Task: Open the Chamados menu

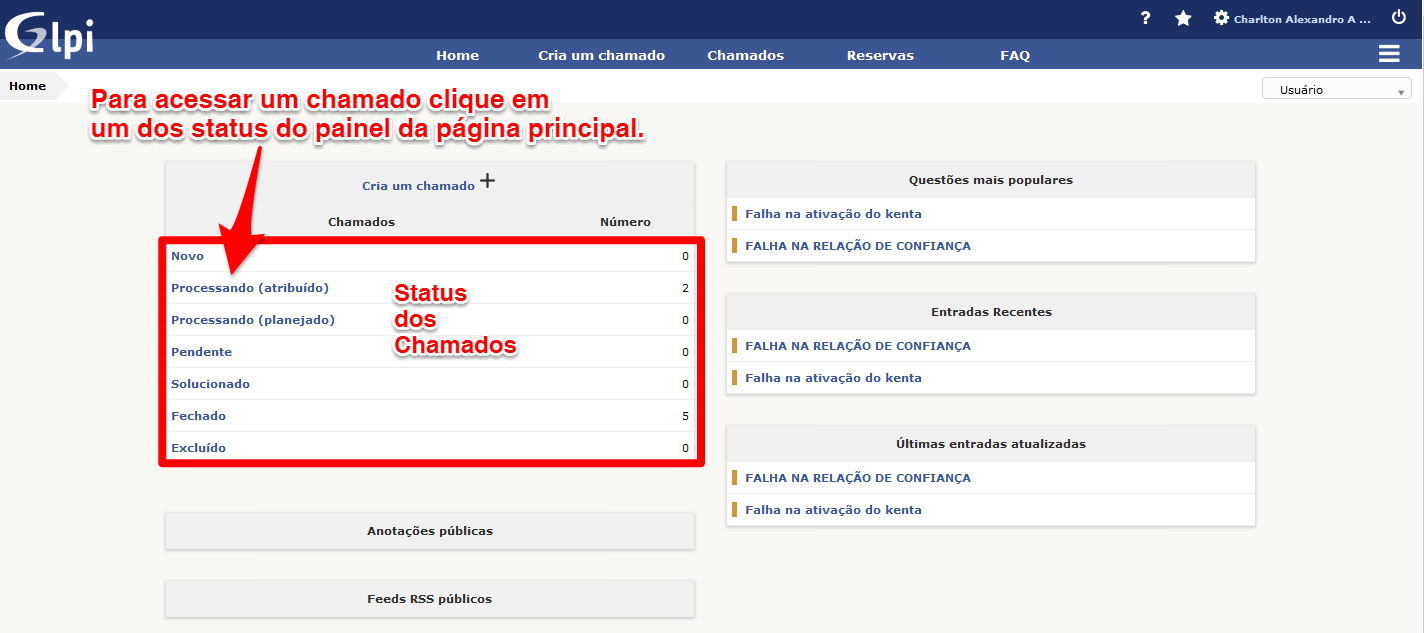Action: [x=745, y=55]
